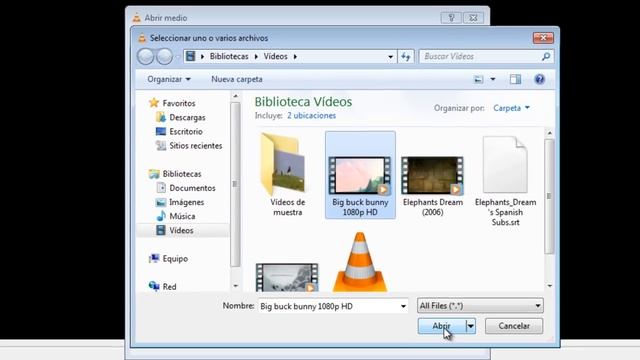640x360 pixels.
Task: Select the grayscale video thumbnail in bottom row
Action: pos(287,278)
